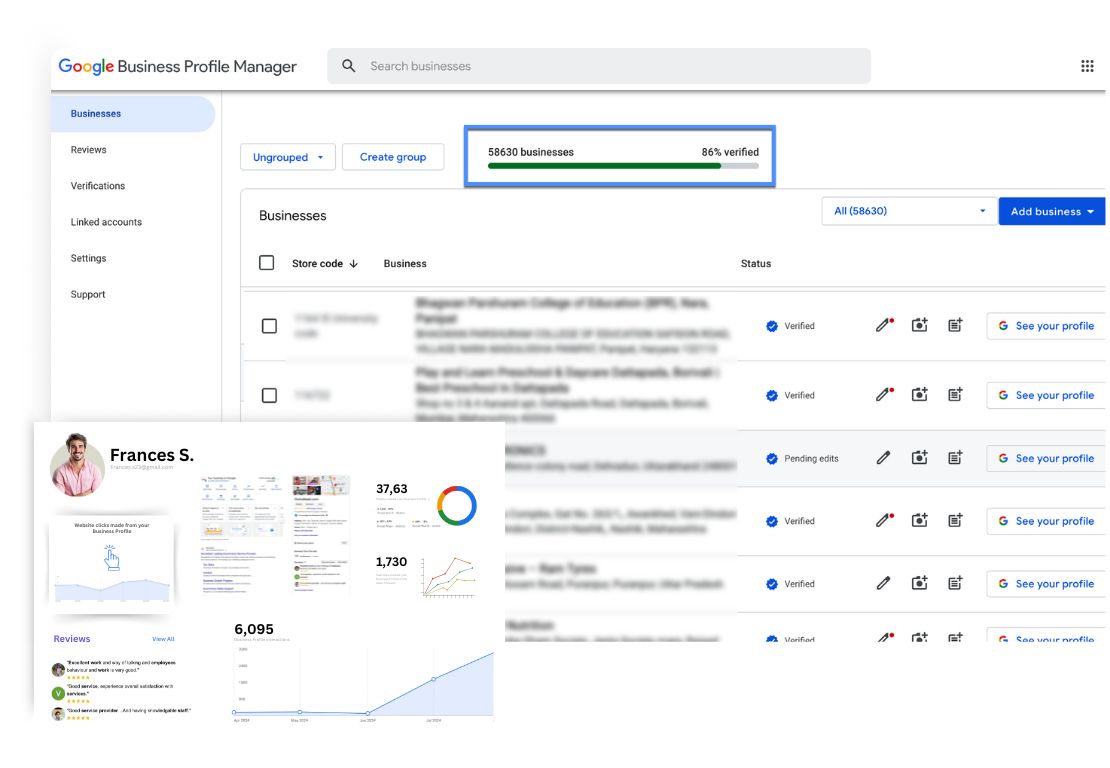Image resolution: width=1110 pixels, height=768 pixels.
Task: Add photo to second business row
Action: coord(919,394)
